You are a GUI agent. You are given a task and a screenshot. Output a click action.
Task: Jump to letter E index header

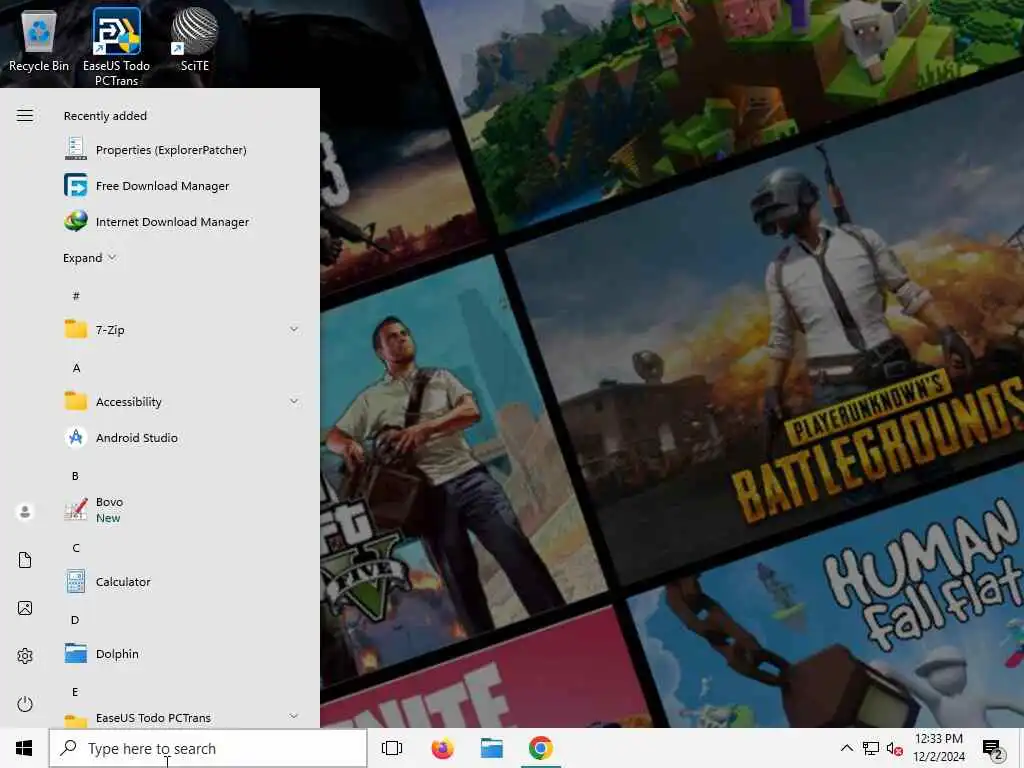(75, 691)
